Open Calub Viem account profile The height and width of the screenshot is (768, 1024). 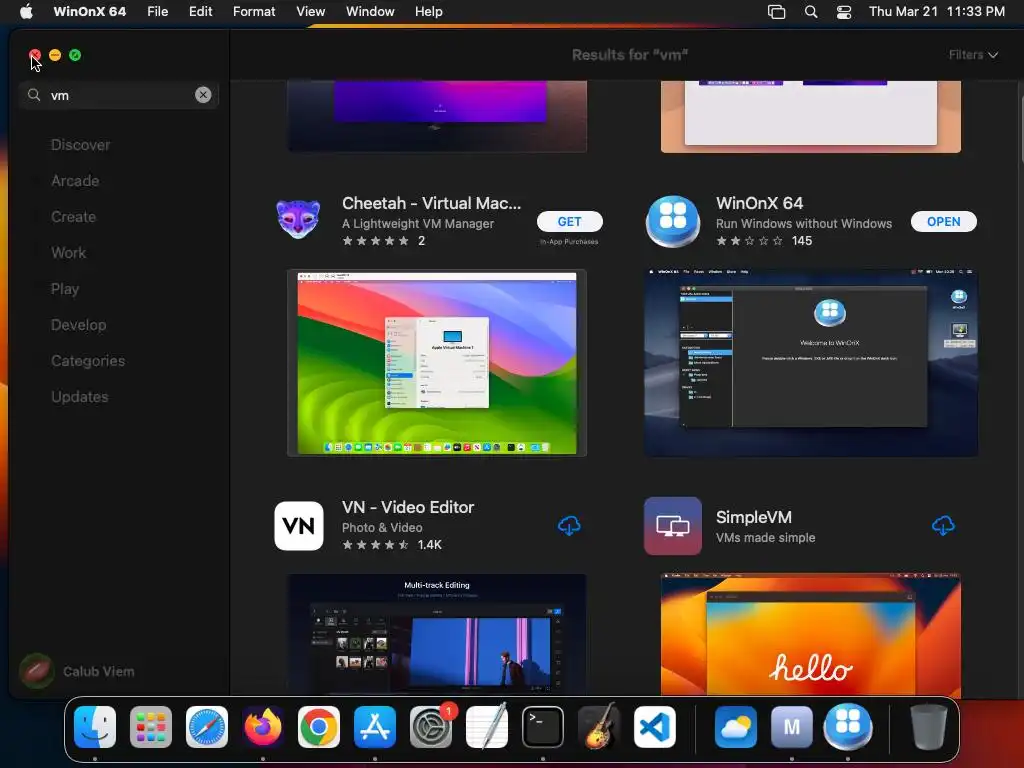[x=77, y=671]
